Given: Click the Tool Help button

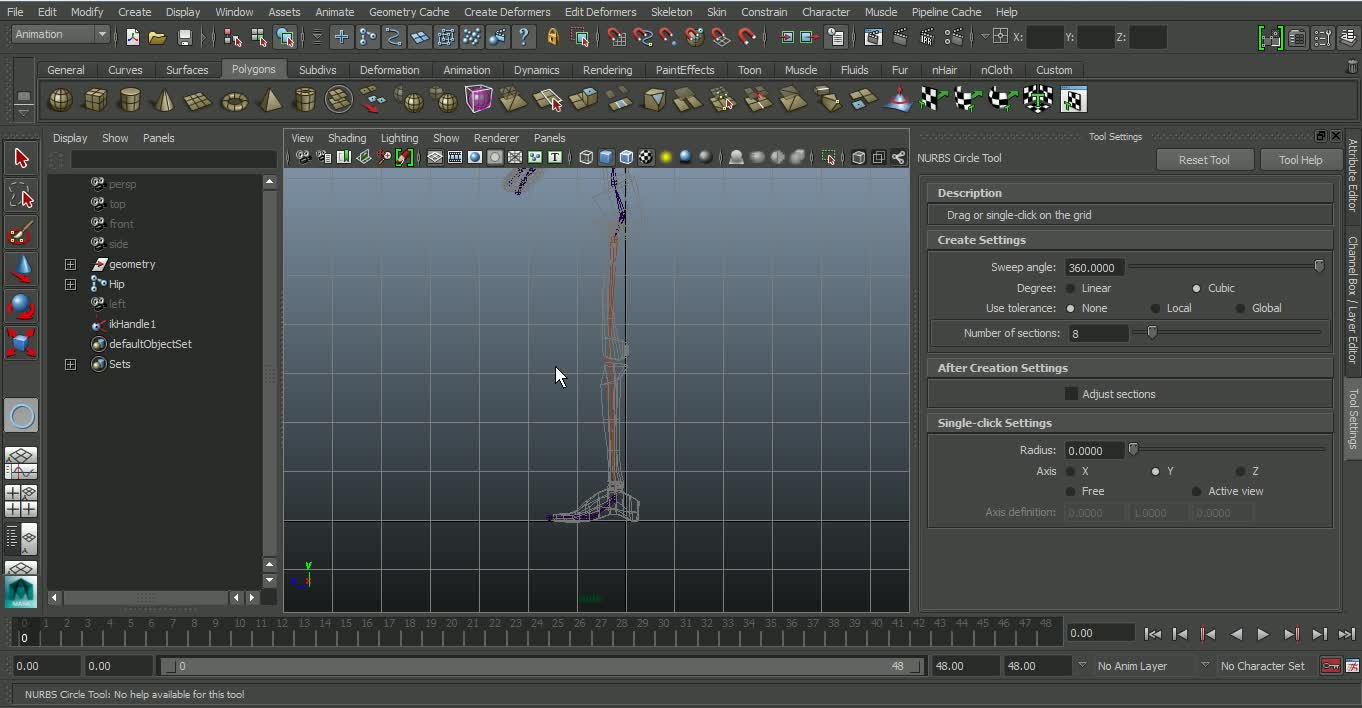Looking at the screenshot, I should click(1300, 160).
